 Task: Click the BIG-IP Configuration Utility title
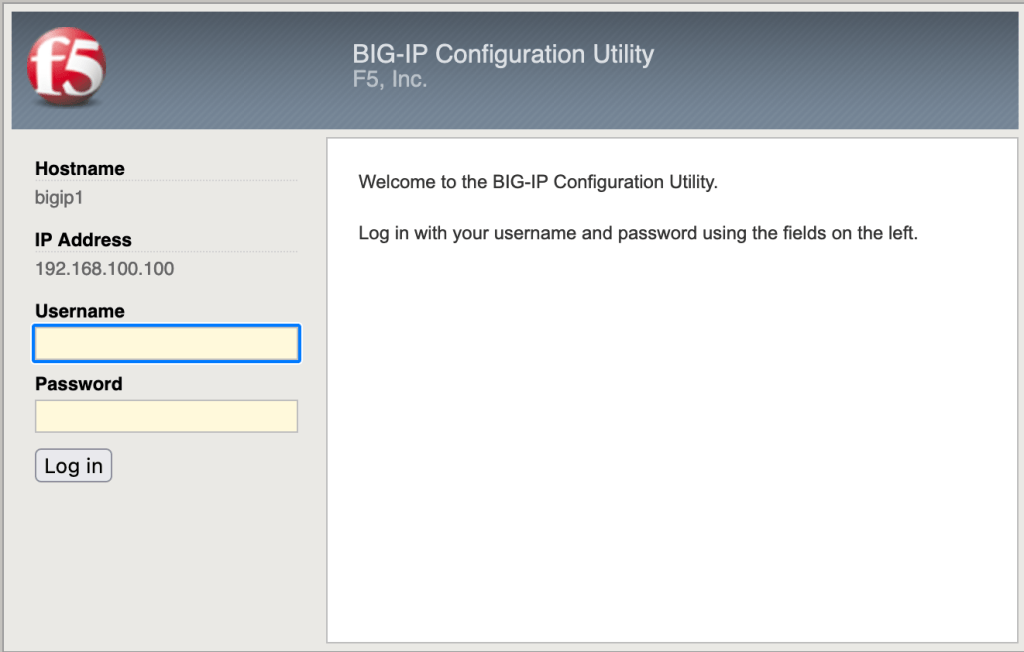pyautogui.click(x=503, y=54)
